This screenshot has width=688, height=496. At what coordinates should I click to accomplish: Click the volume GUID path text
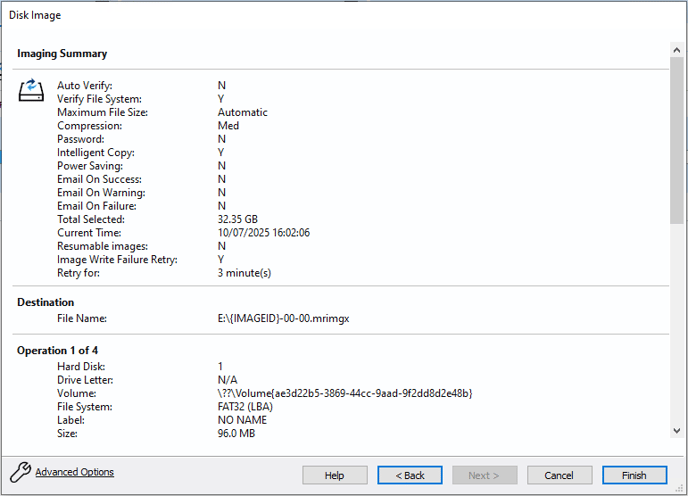pos(345,393)
